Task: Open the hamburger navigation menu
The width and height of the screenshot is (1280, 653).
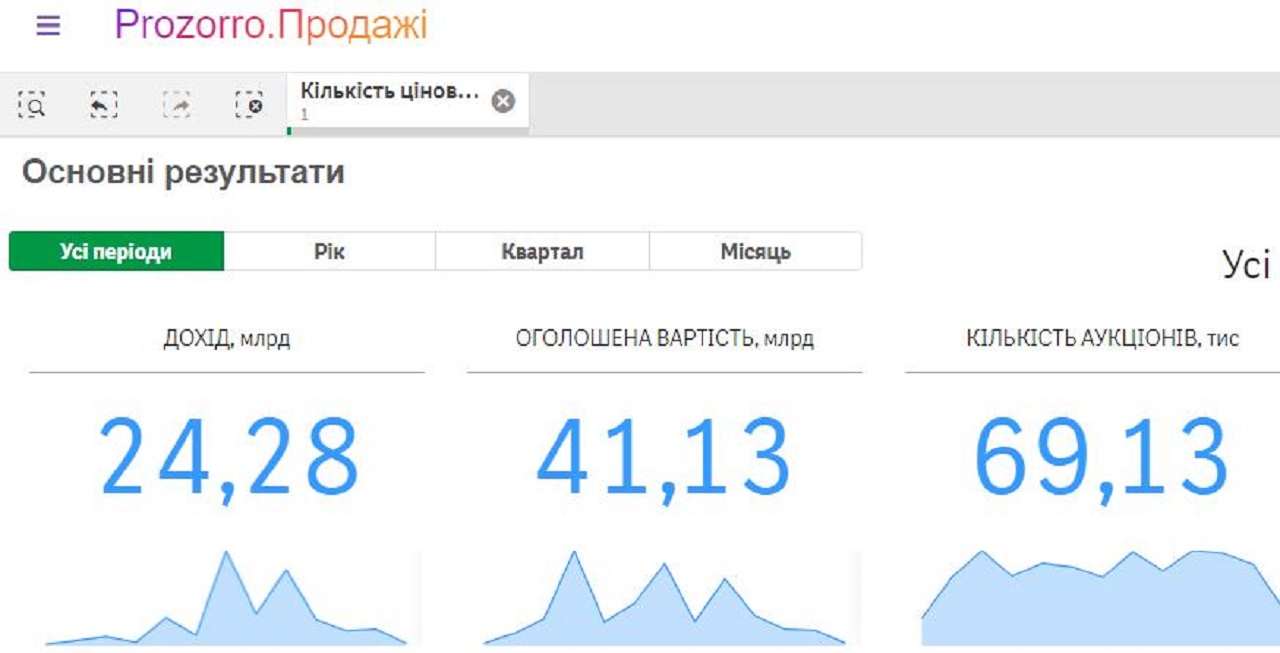Action: pyautogui.click(x=48, y=26)
